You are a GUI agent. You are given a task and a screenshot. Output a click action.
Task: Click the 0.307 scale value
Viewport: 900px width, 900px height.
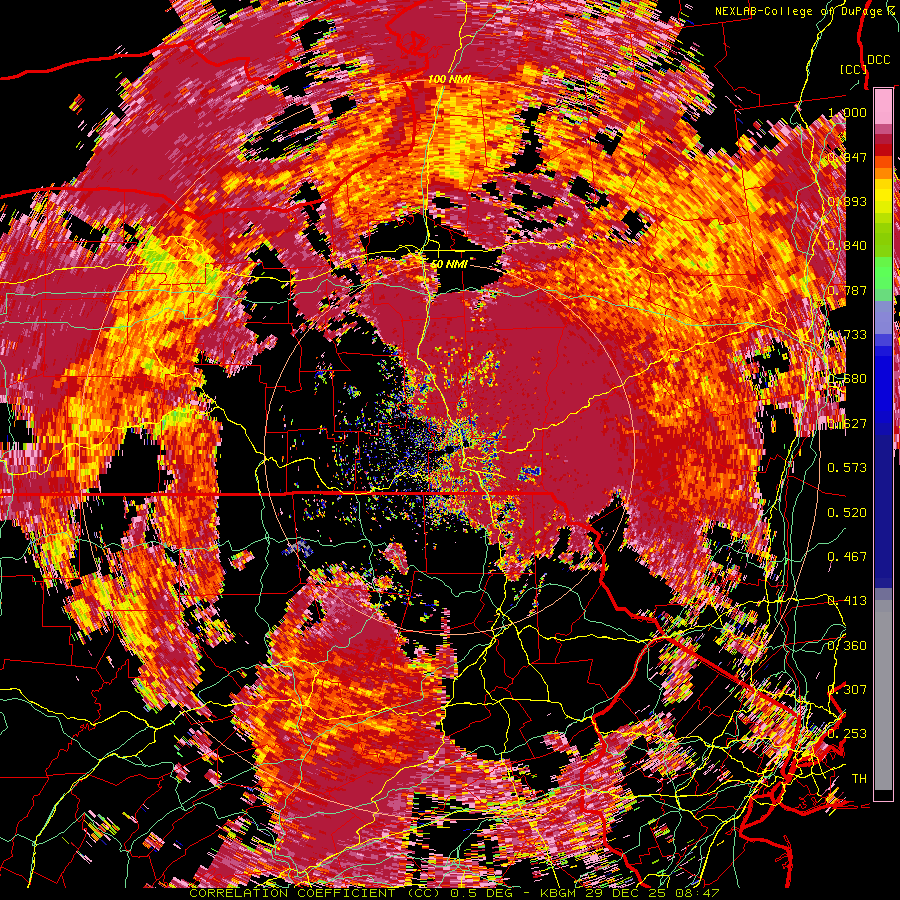click(x=847, y=689)
